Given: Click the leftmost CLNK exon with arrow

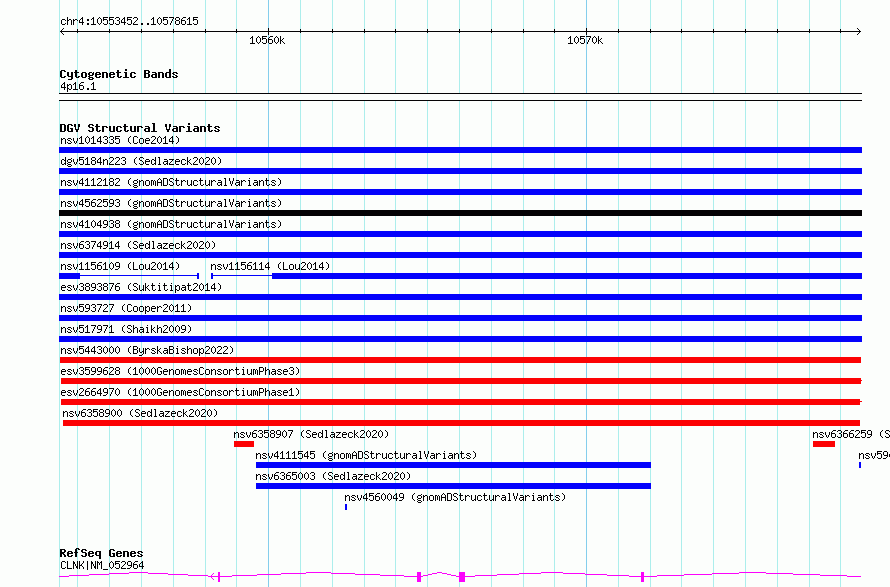Looking at the screenshot, I should tap(215, 577).
